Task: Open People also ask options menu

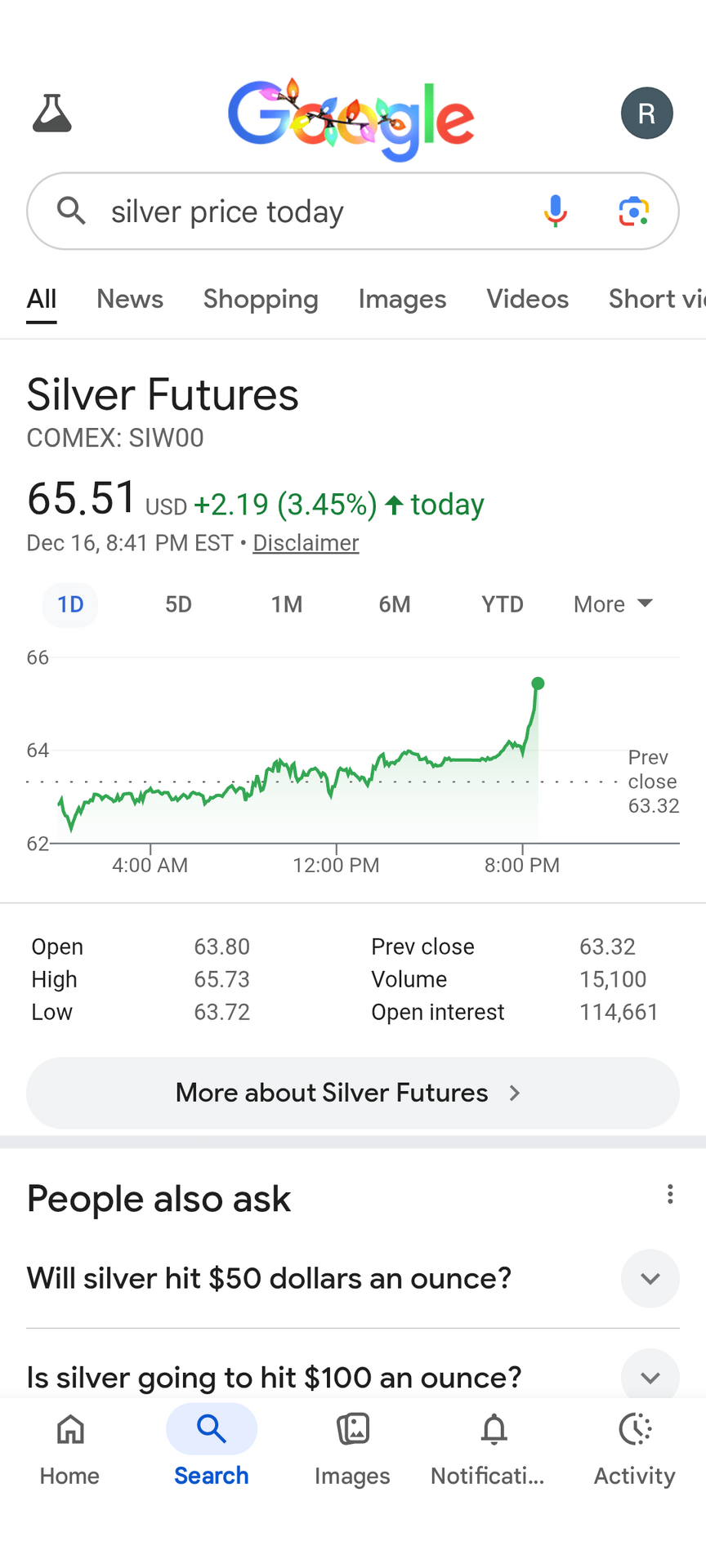Action: 670,1195
